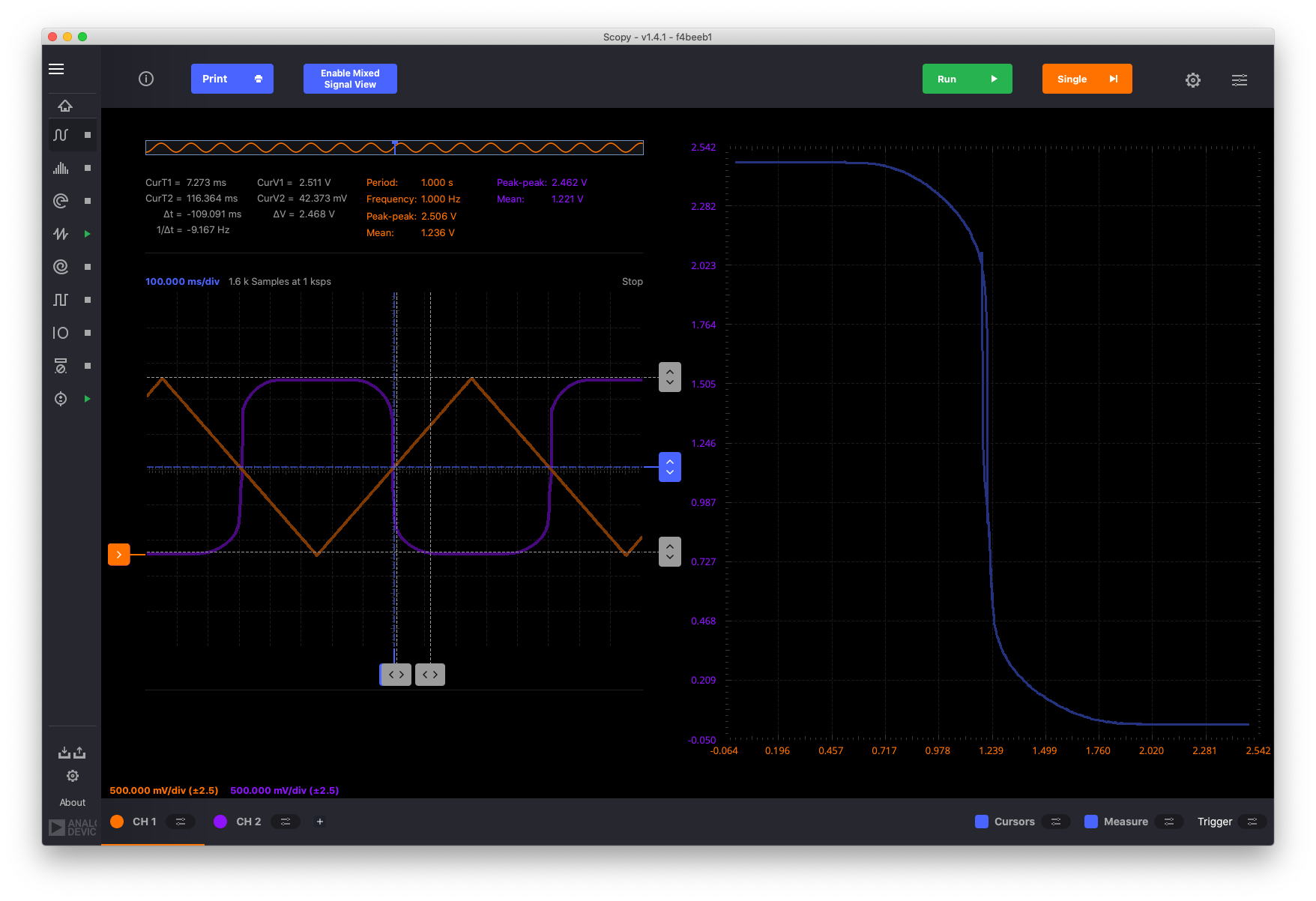1316x901 pixels.
Task: Start acquisition with the Run button
Action: coord(968,79)
